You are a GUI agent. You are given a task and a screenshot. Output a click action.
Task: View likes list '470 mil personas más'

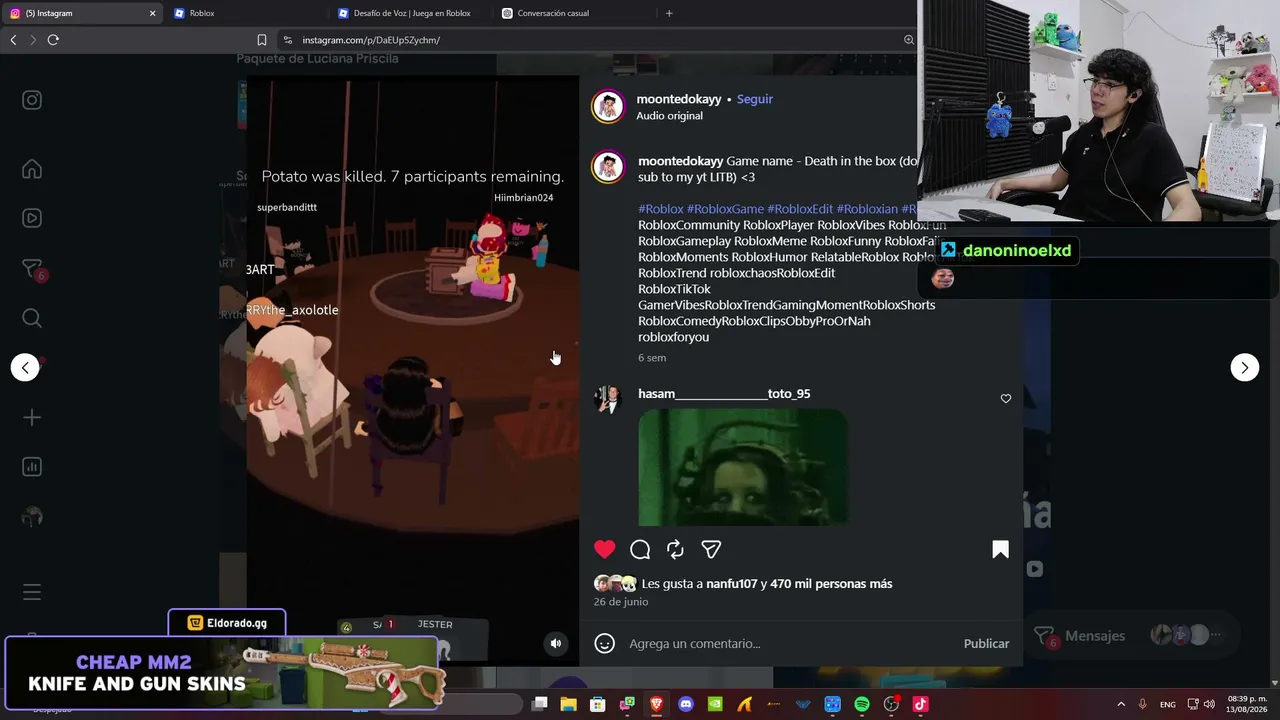point(831,584)
